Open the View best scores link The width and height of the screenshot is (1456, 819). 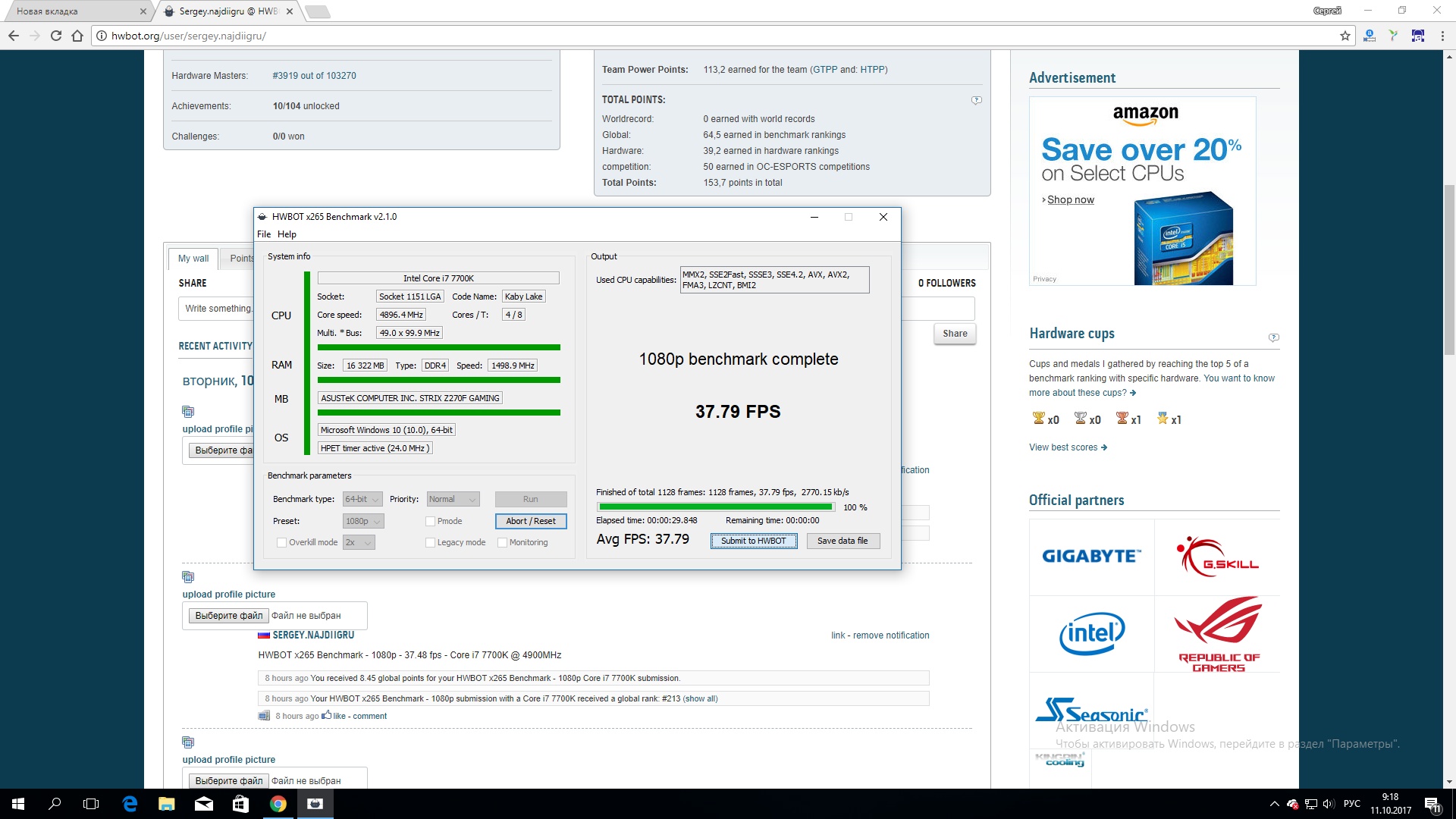click(x=1068, y=447)
